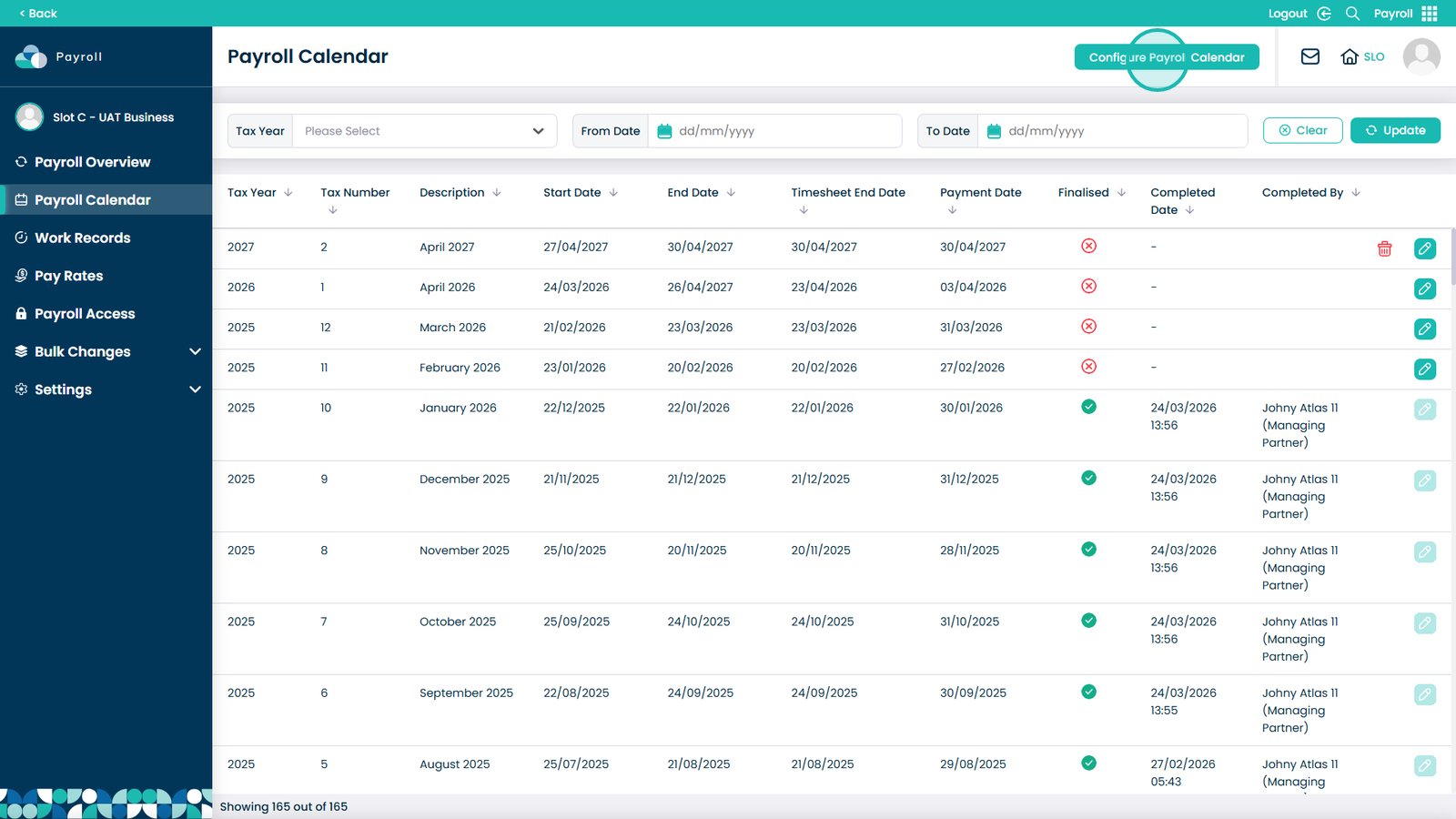Screen dimensions: 1456x819
Task: Open the user profile avatar
Action: [x=1421, y=56]
